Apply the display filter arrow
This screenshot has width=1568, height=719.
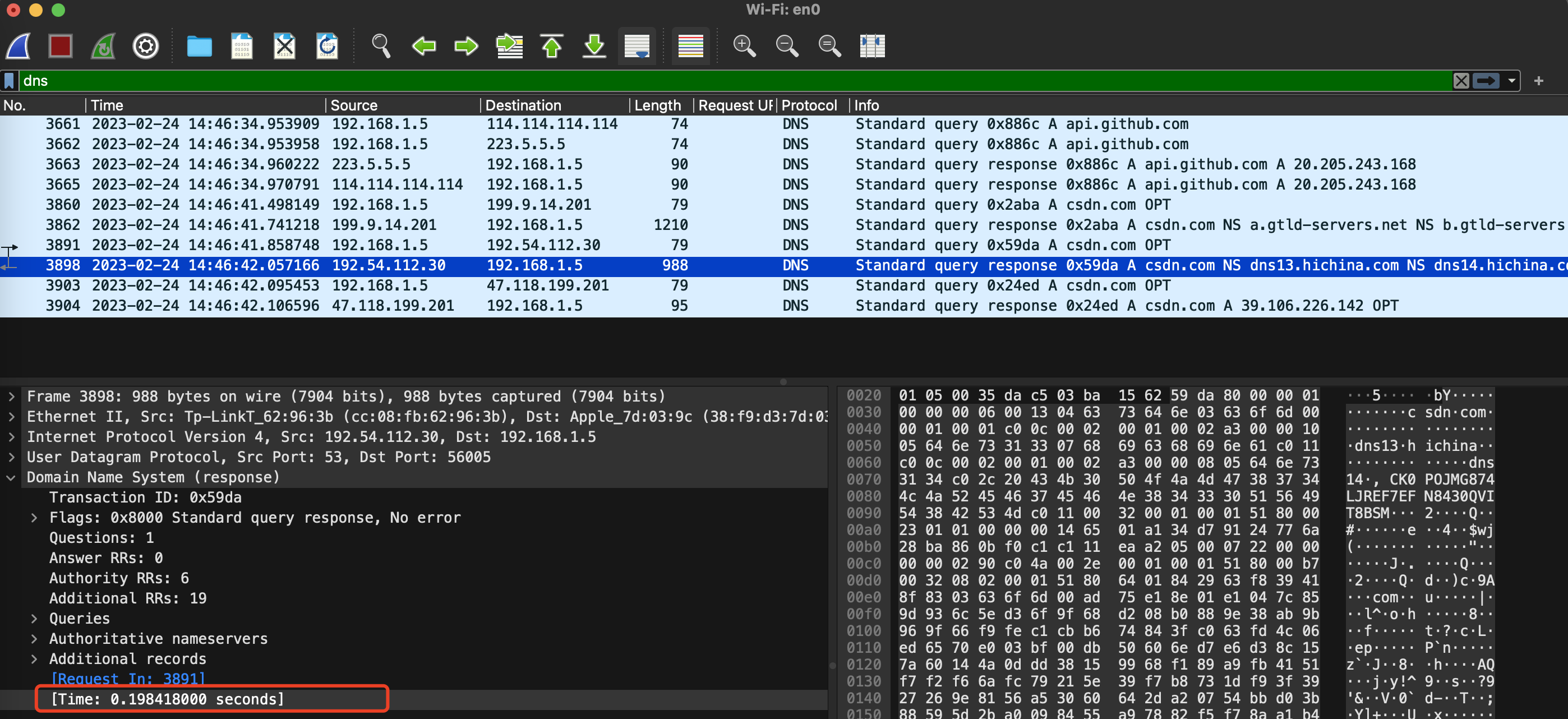[1486, 80]
